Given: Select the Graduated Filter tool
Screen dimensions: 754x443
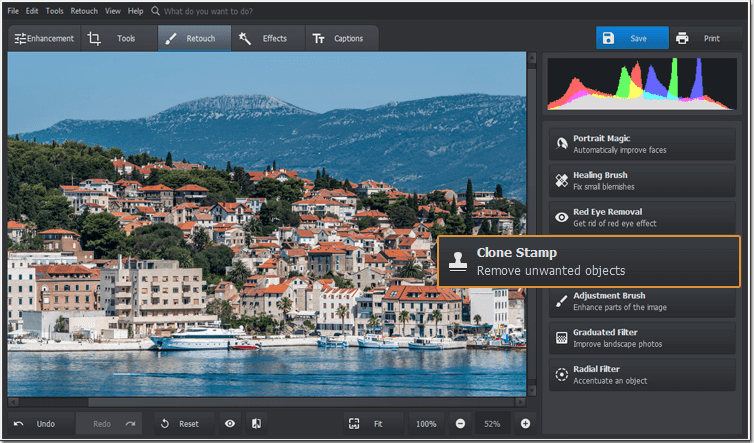Looking at the screenshot, I should coord(642,338).
